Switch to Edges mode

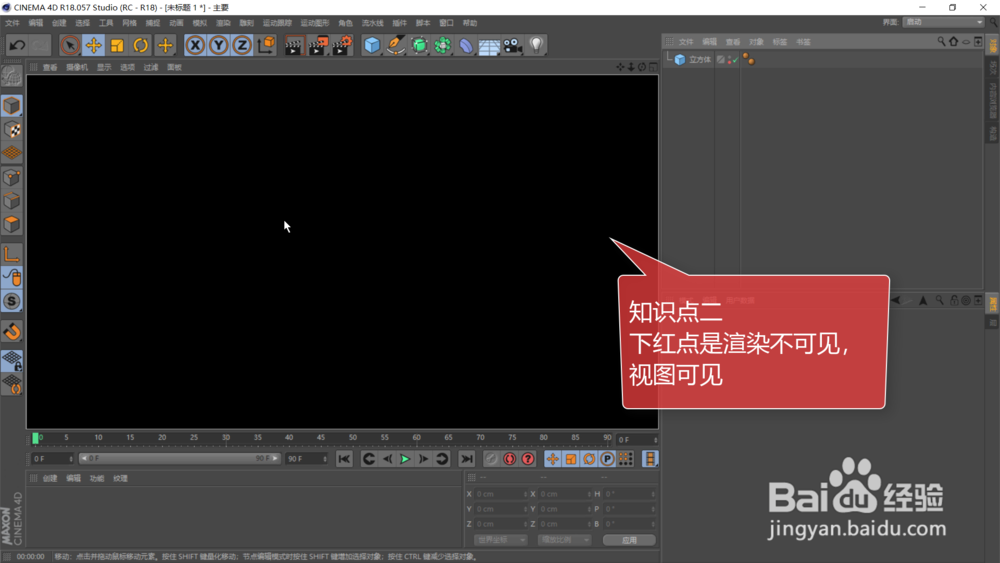click(11, 201)
